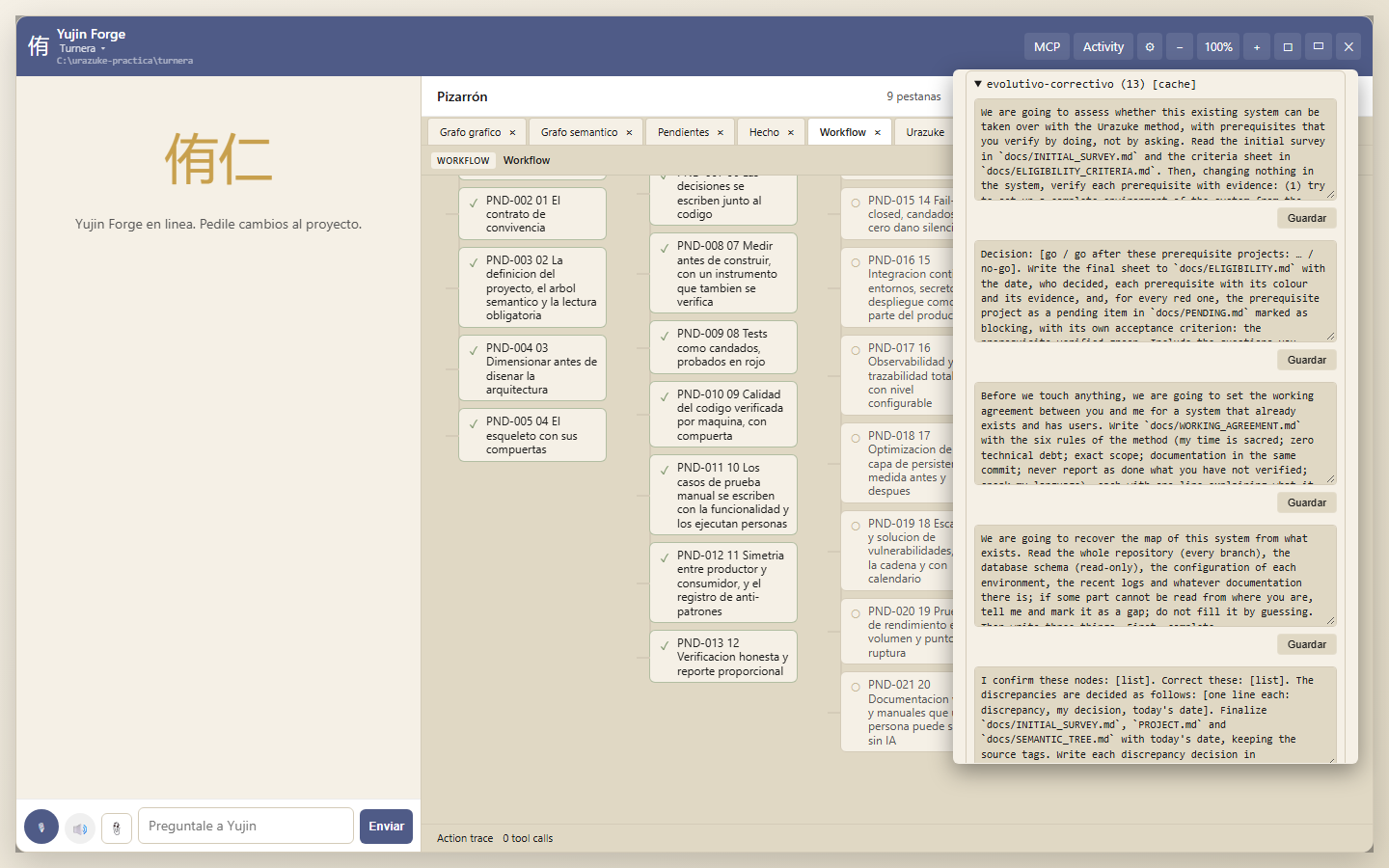
Task: Click Guardar under the 'Decision: go / go after' prompt
Action: pos(1307,360)
